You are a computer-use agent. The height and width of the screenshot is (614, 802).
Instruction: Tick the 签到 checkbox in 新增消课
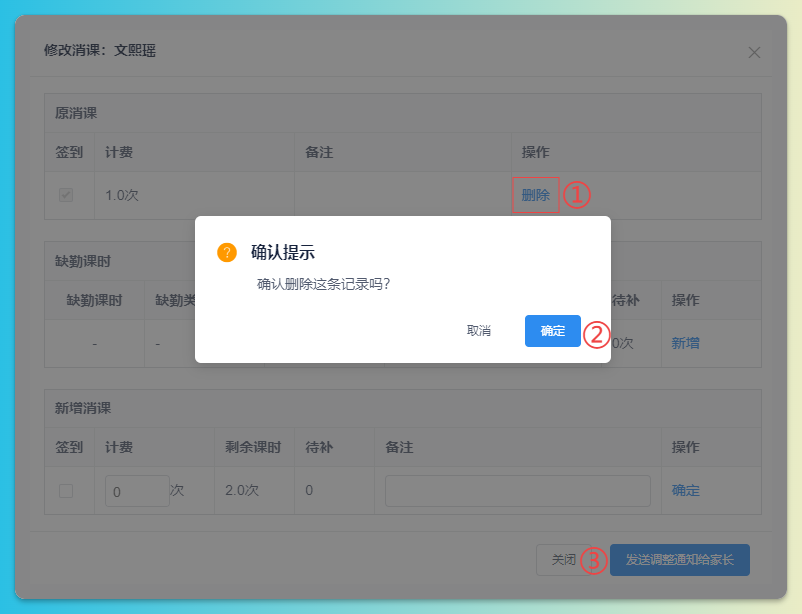pyautogui.click(x=66, y=491)
